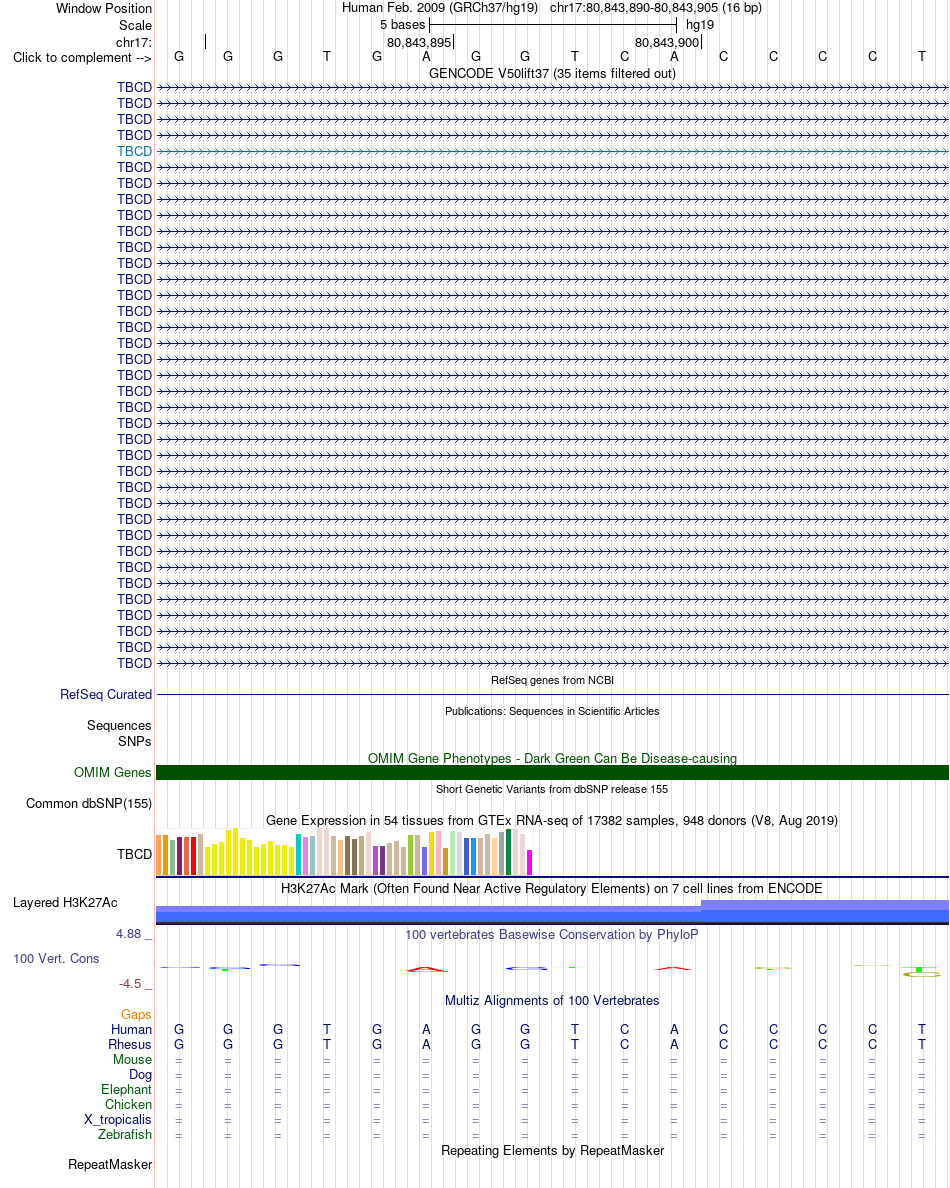This screenshot has height=1188, width=950.
Task: Select the light-blue highlighted TBCD transcript label
Action: coord(134,152)
